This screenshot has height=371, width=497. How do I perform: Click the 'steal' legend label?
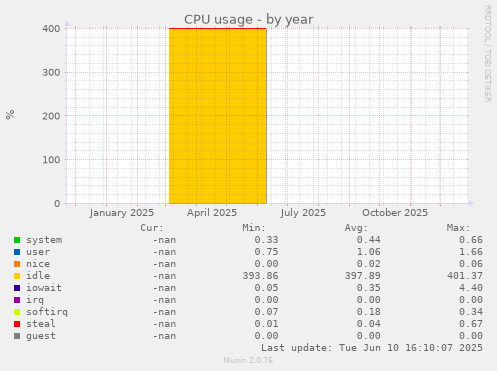41,324
